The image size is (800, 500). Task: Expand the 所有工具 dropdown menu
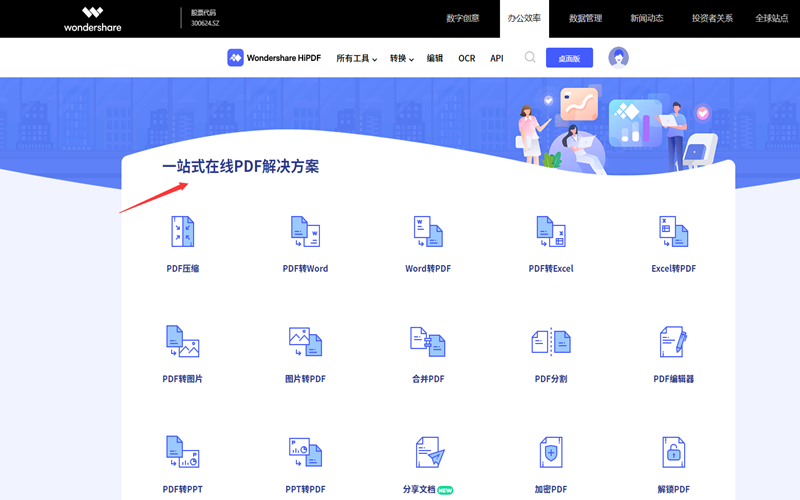(x=356, y=59)
